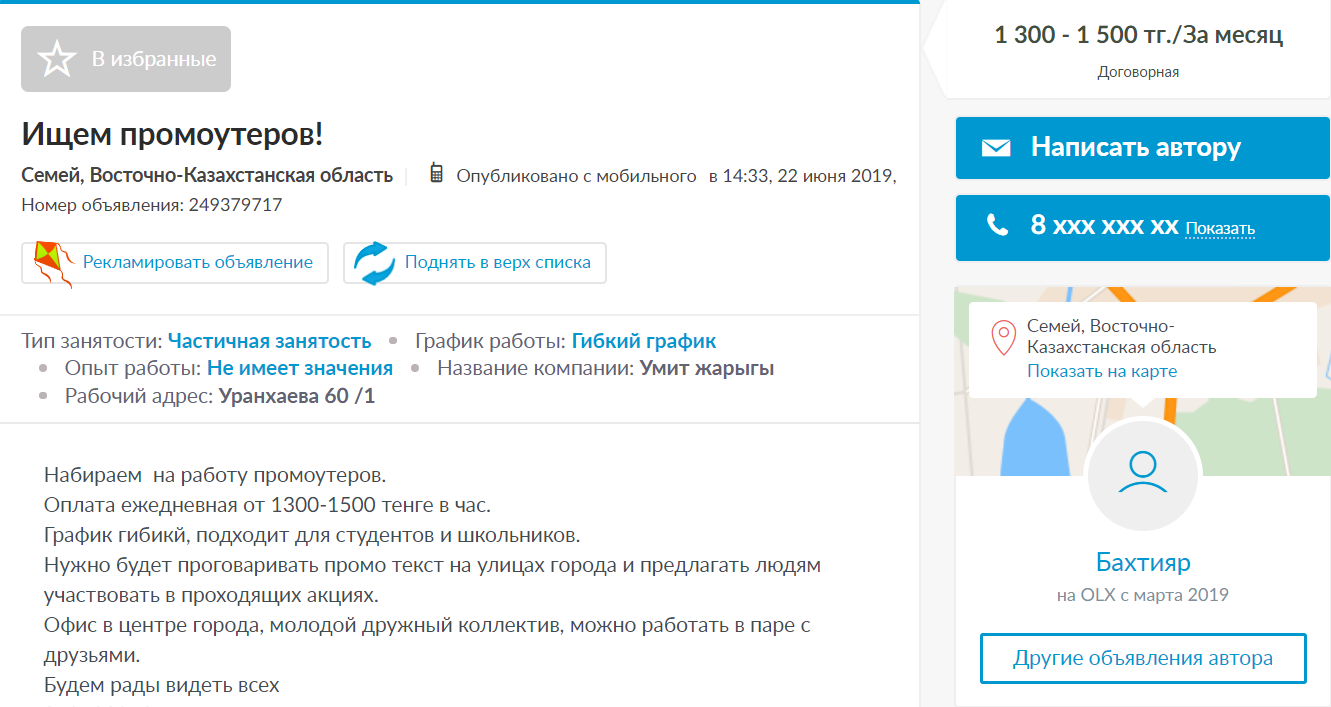Screen dimensions: 1331x707
Task: Reveal phone number via Показать
Action: (x=1220, y=229)
